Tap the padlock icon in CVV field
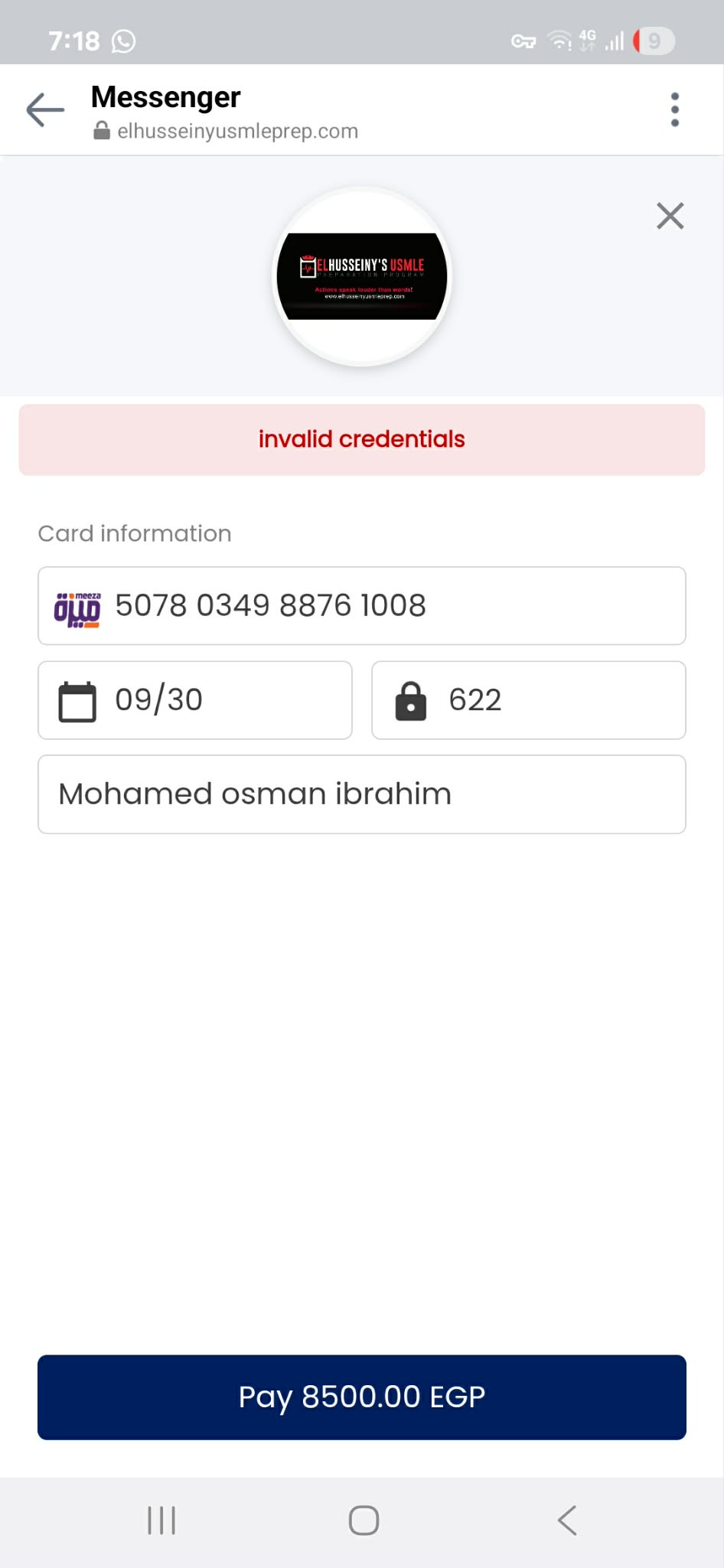Screen dimensions: 724x1568 click(411, 701)
